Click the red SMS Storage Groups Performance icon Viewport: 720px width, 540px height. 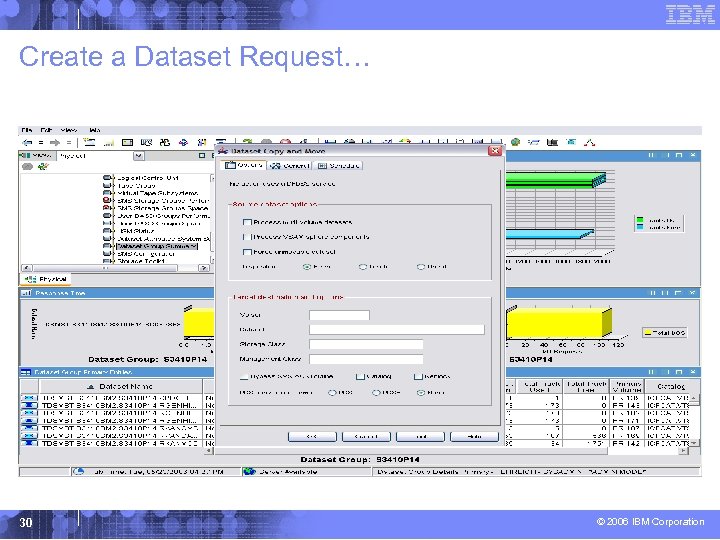(107, 200)
